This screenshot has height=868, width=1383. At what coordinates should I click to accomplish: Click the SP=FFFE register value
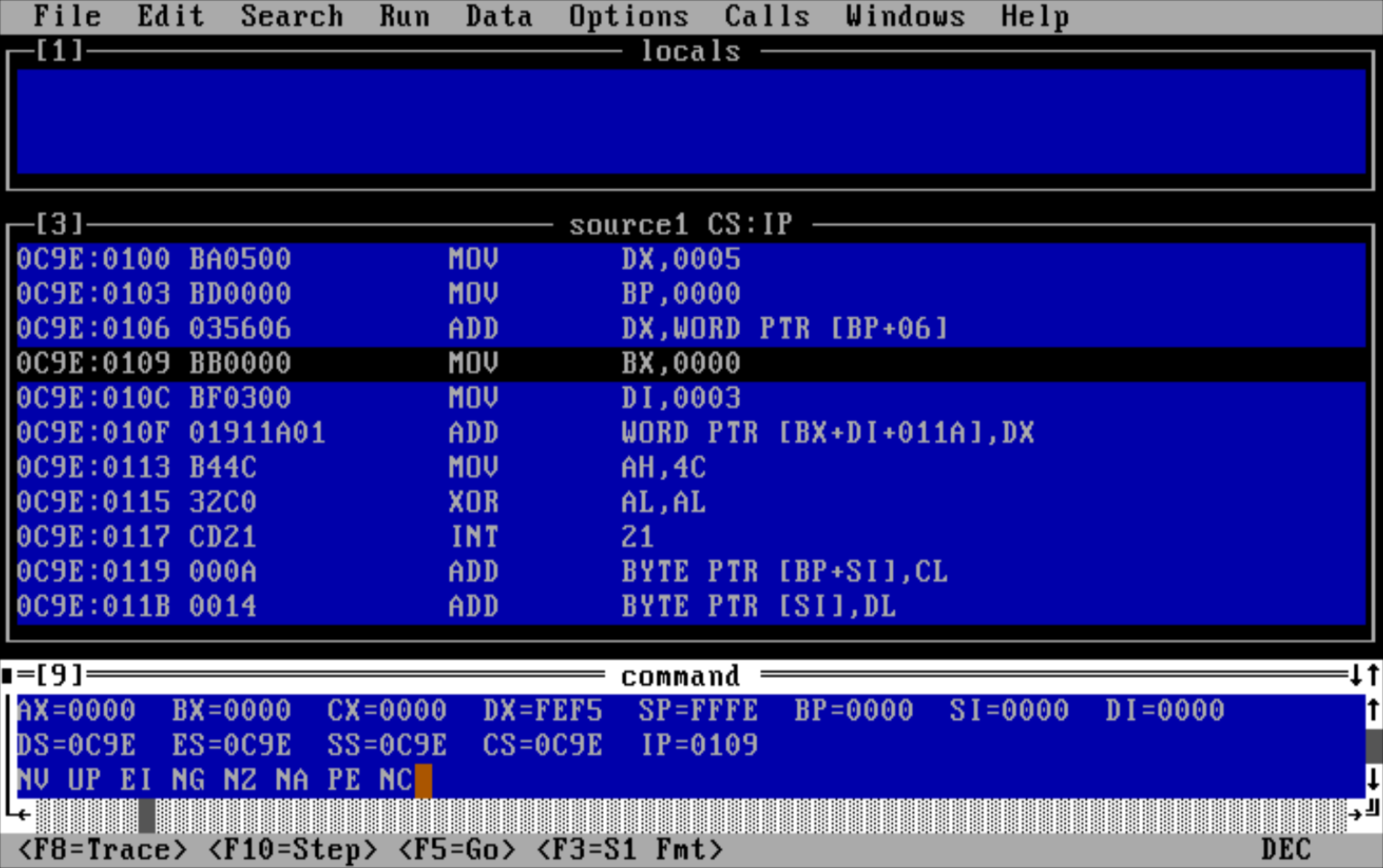[x=698, y=711]
